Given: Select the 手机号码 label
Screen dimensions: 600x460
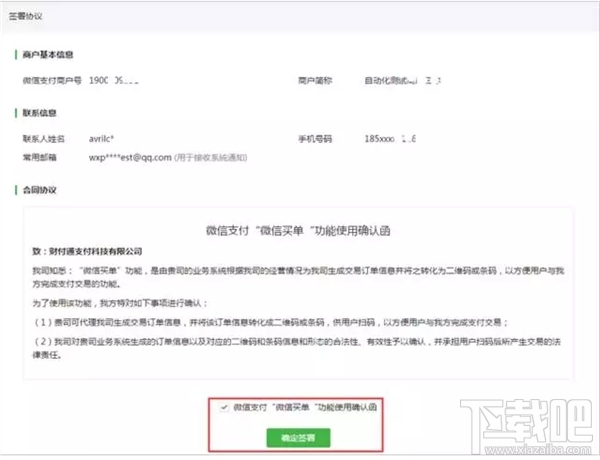Looking at the screenshot, I should pos(315,139).
